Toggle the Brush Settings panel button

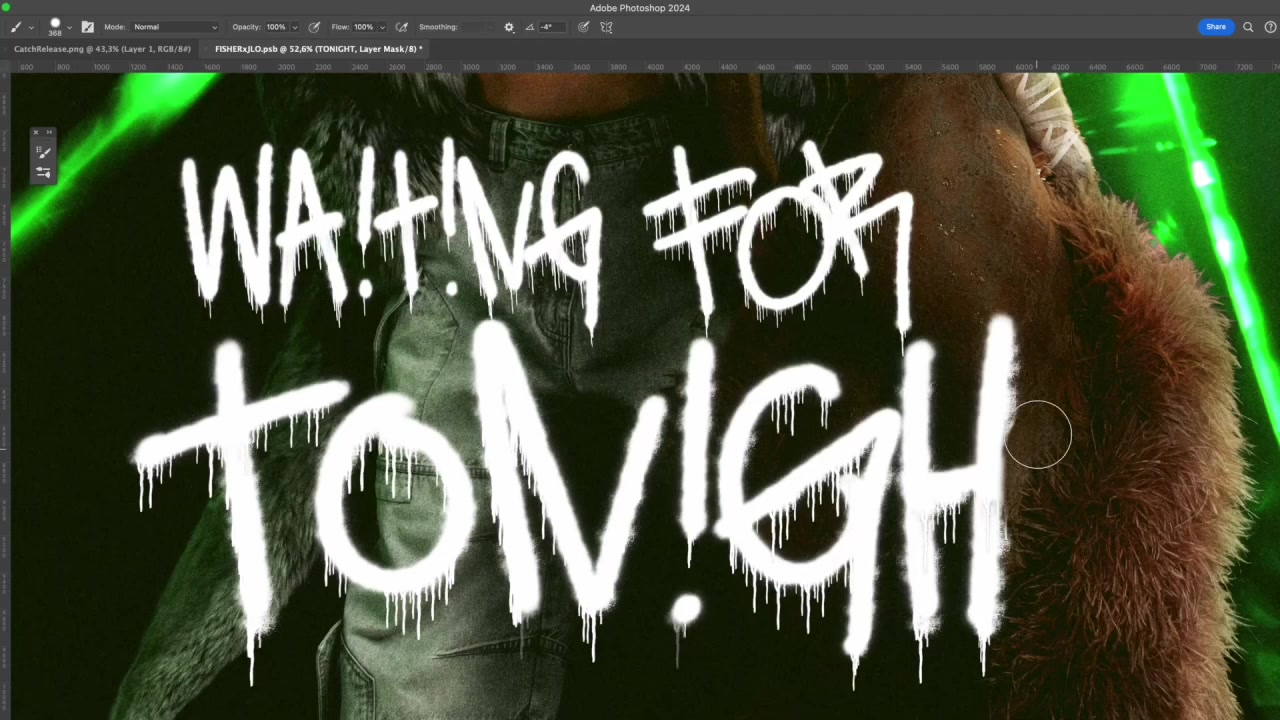click(87, 27)
